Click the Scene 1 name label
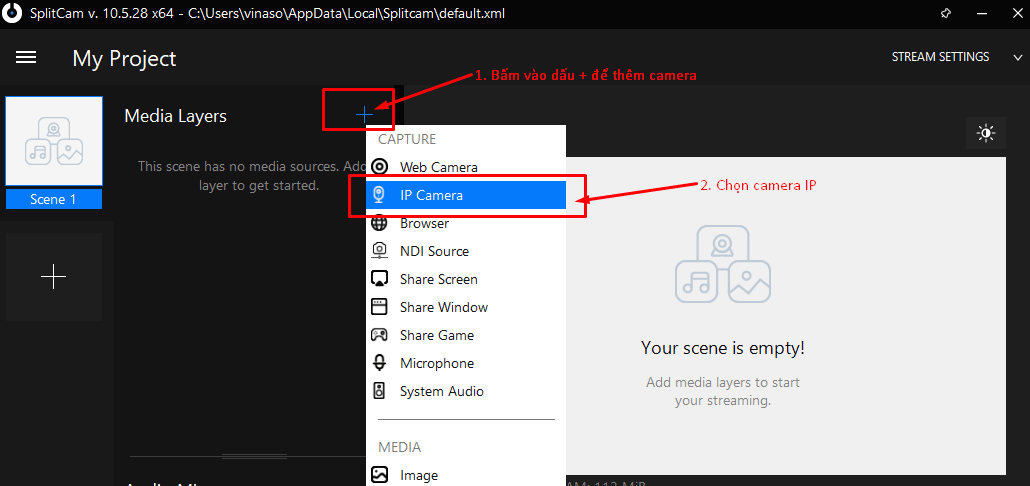The height and width of the screenshot is (486, 1030). pyautogui.click(x=54, y=199)
